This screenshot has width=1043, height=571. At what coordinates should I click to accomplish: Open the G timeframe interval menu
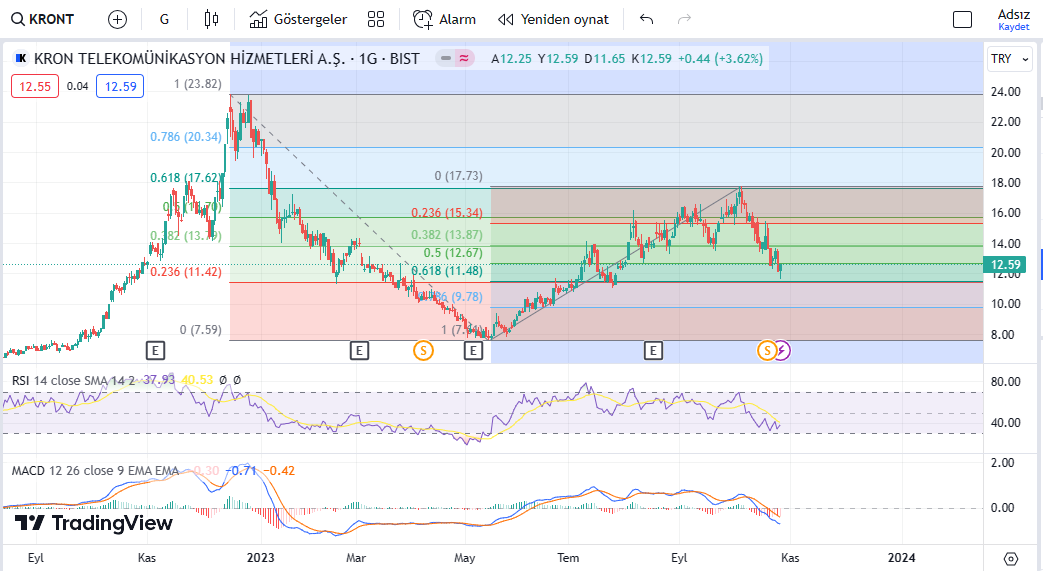(164, 19)
